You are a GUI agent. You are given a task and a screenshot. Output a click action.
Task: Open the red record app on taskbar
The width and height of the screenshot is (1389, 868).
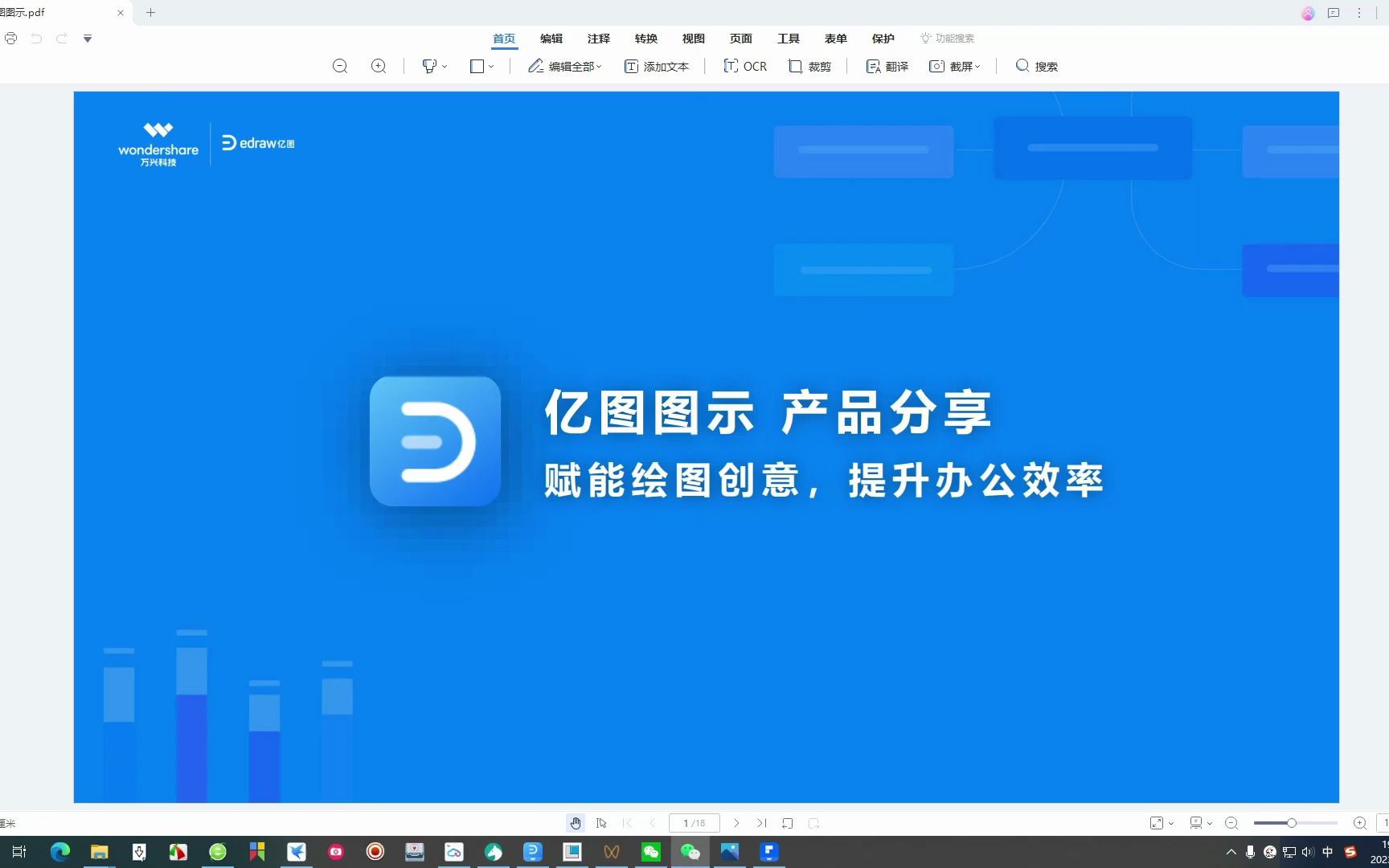[375, 852]
